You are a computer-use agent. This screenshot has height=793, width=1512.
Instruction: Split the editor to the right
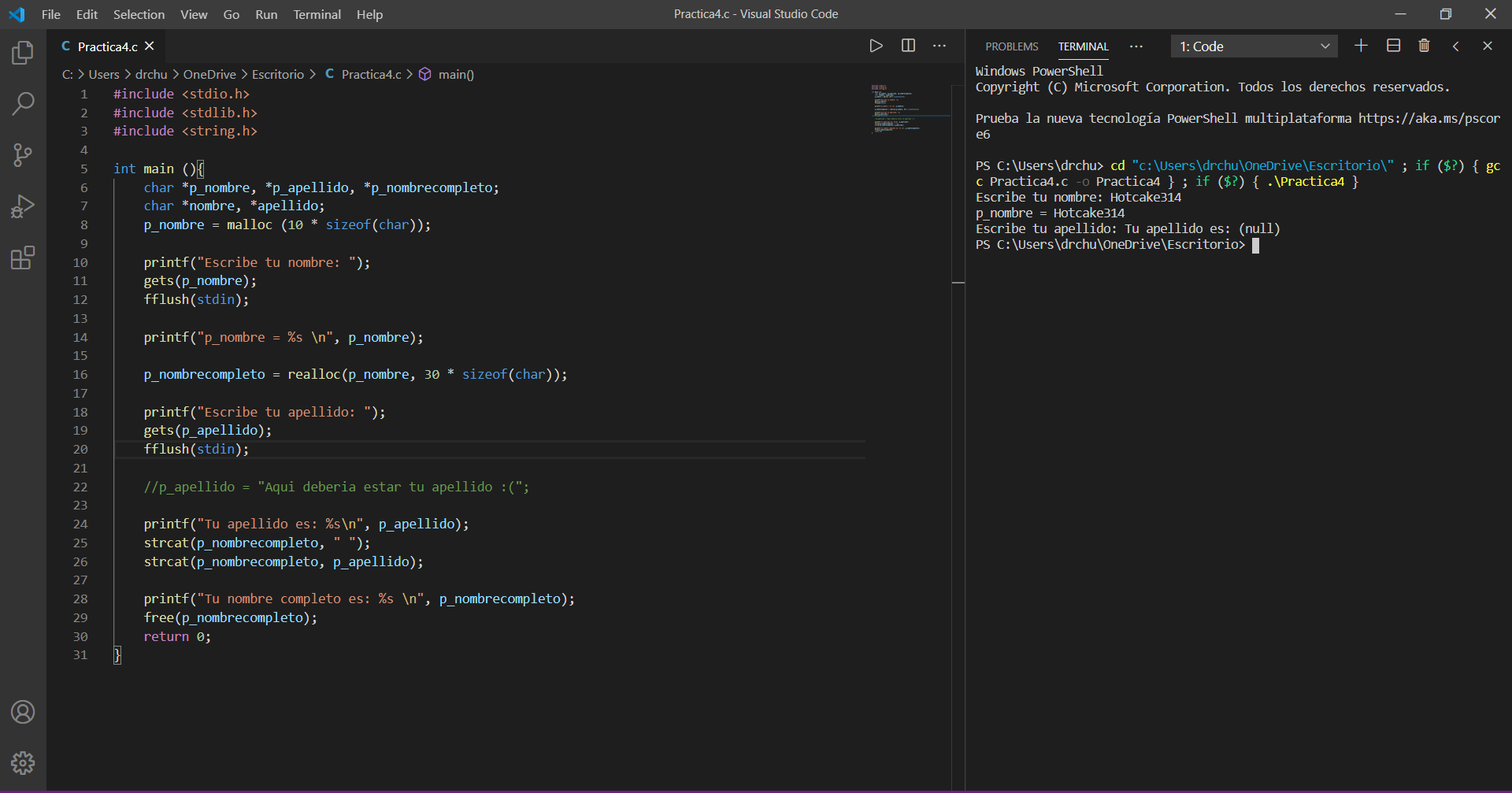(908, 46)
